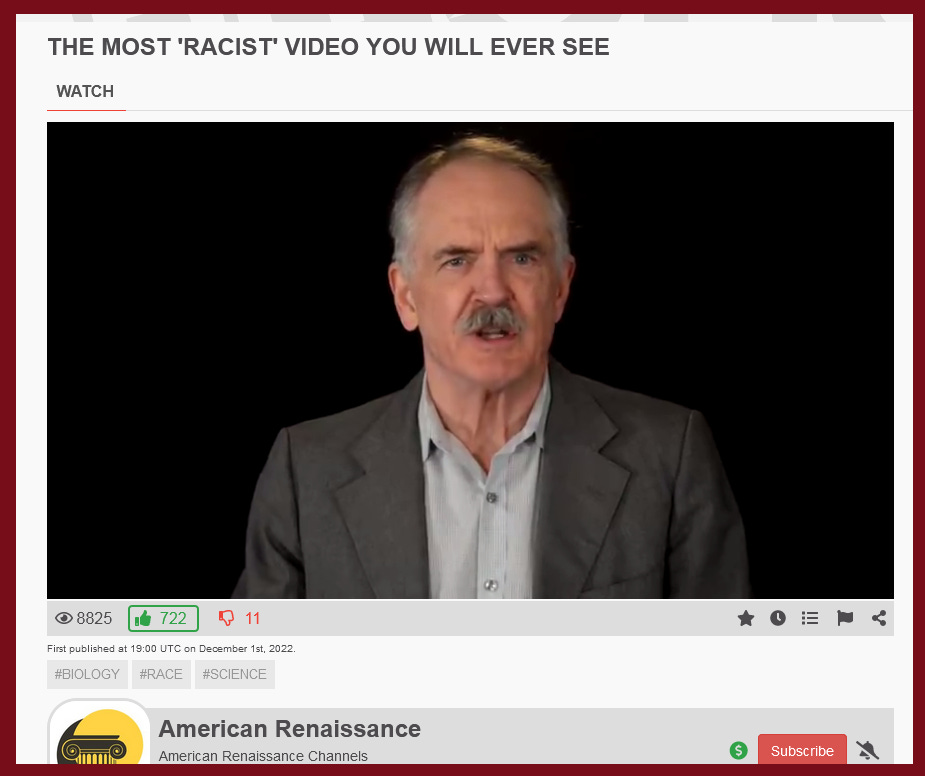925x776 pixels.
Task: Click the first published date text
Action: point(171,649)
